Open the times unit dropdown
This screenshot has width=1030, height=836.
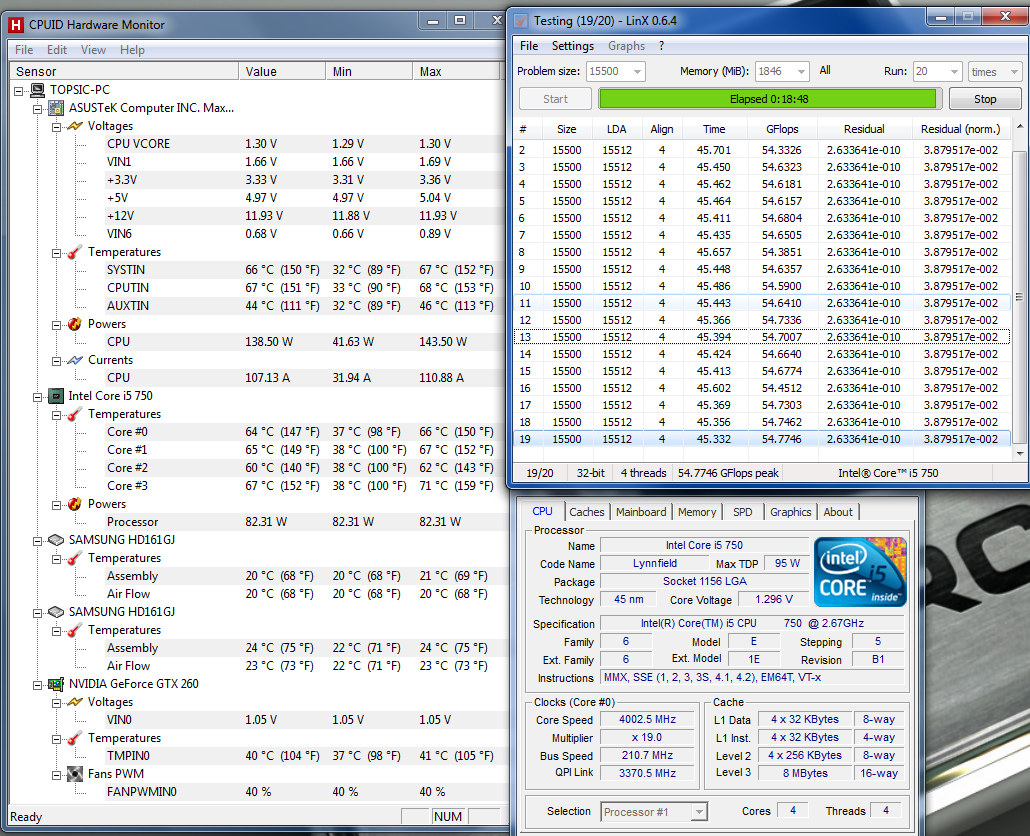(1014, 72)
